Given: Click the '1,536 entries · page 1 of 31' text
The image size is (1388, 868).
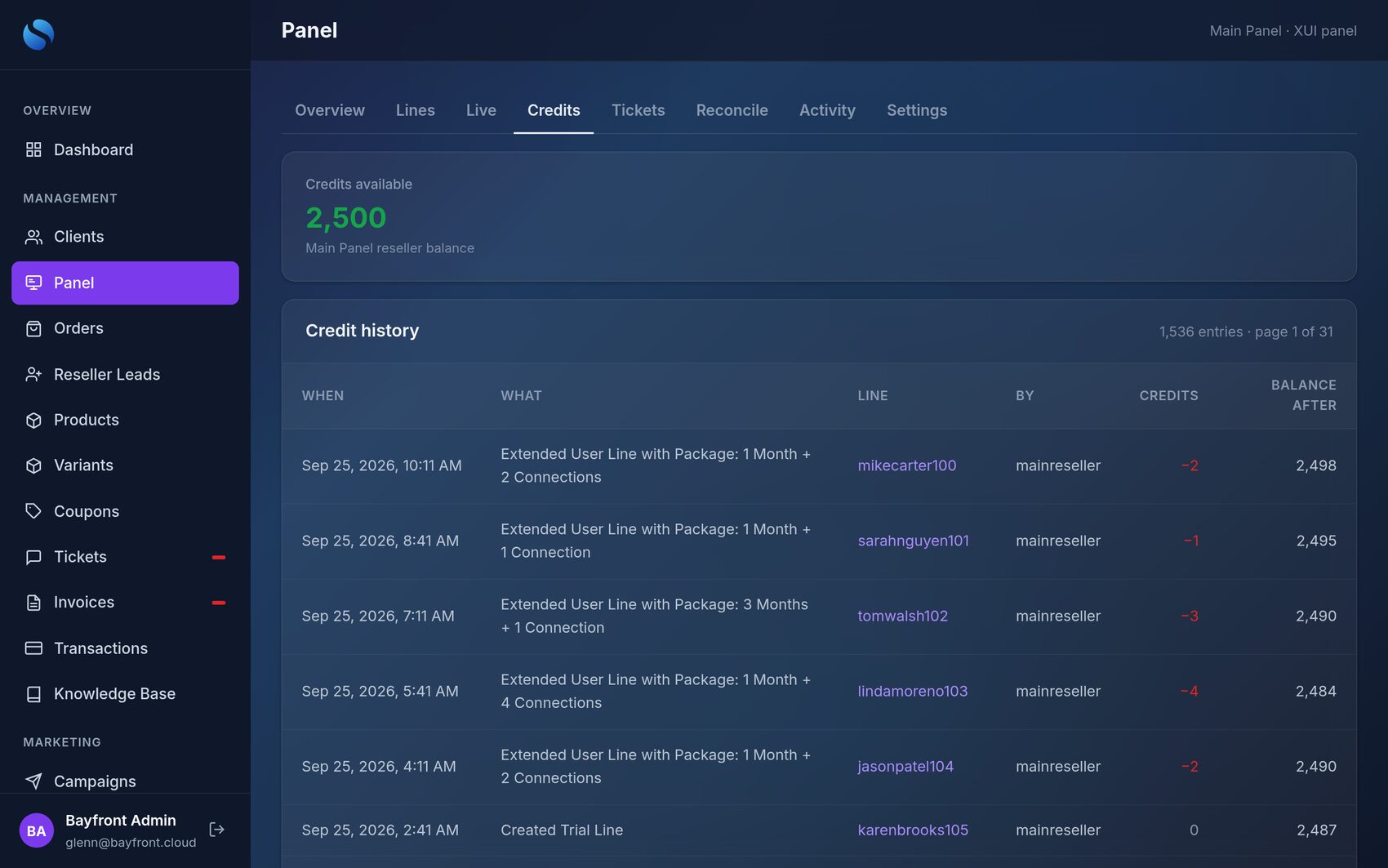Looking at the screenshot, I should click(1246, 332).
